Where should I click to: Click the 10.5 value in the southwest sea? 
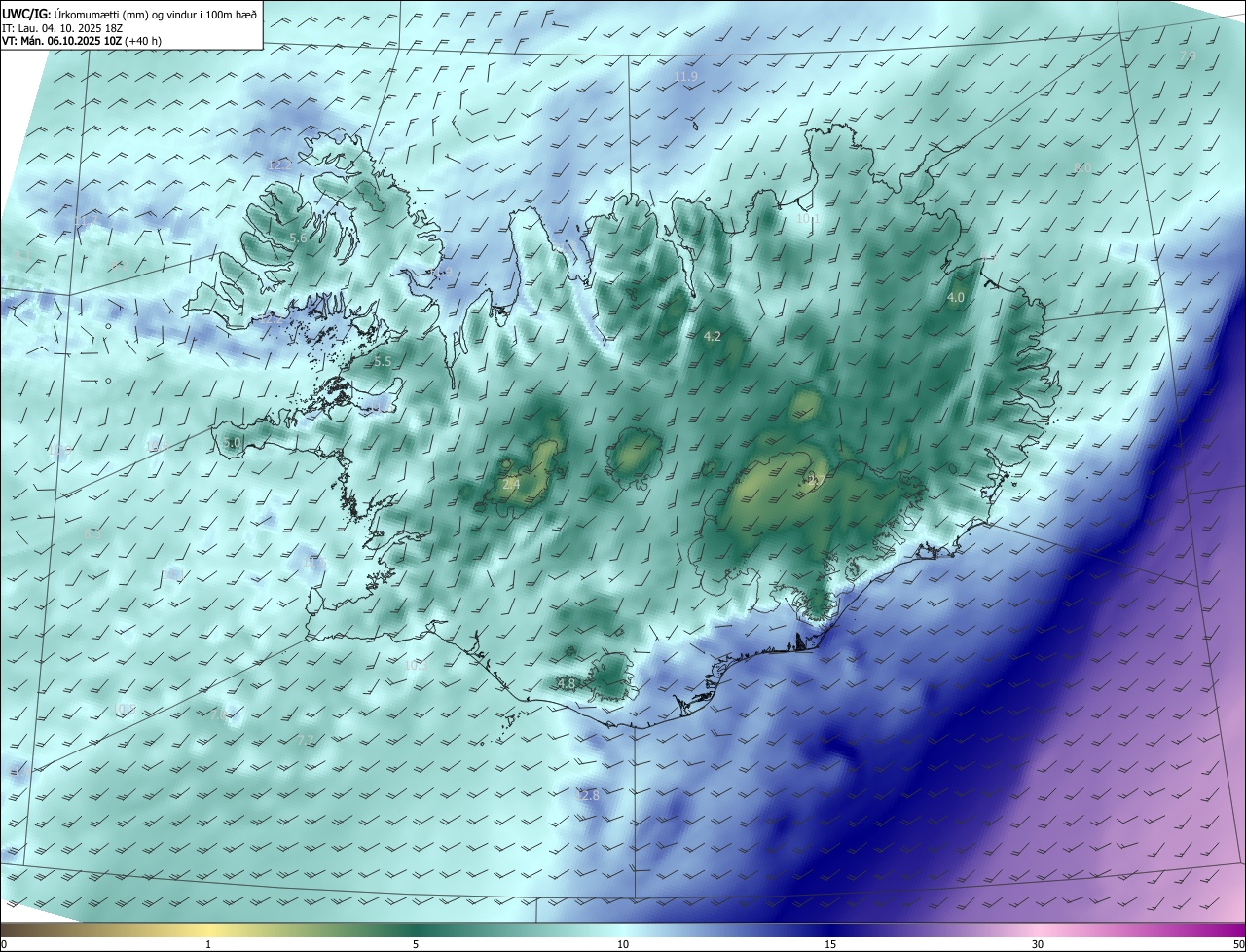125,709
